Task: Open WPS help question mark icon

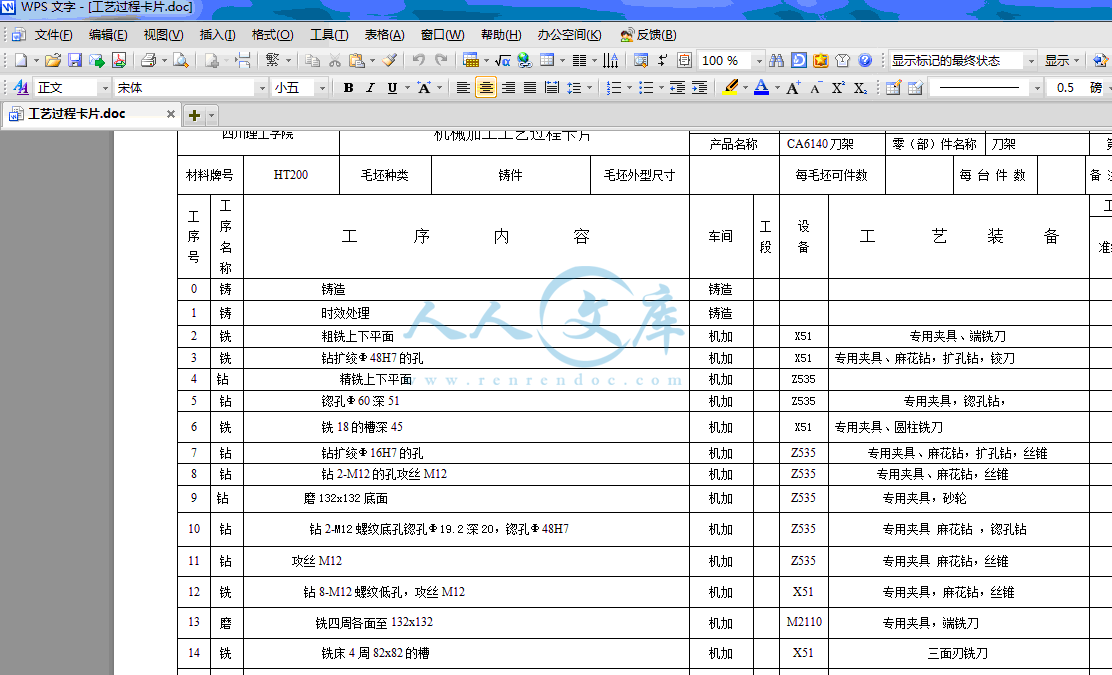Action: pos(864,60)
